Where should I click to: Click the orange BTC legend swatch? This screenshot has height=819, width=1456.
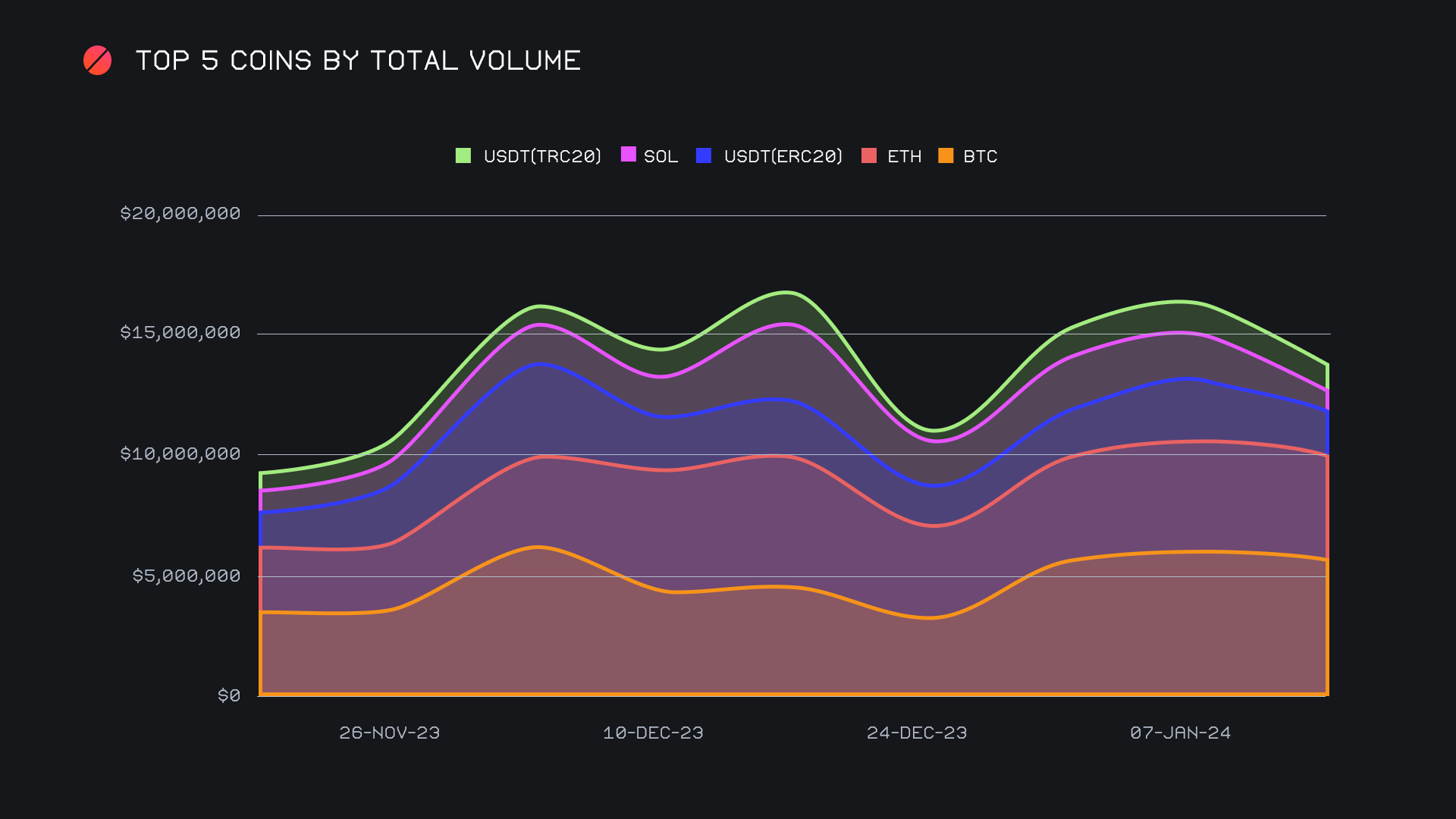(946, 155)
